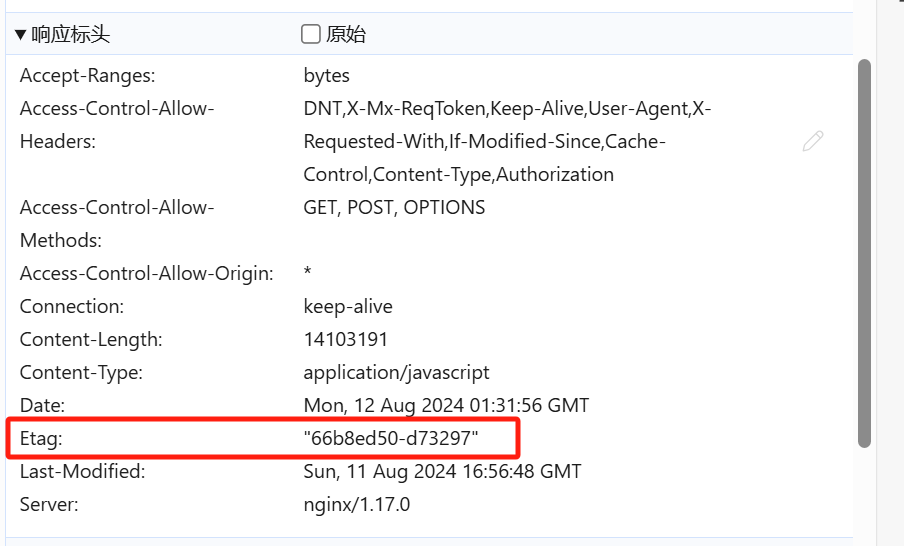Click the pencil edit icon beside Access-Control-Allow-Headers

[x=813, y=141]
